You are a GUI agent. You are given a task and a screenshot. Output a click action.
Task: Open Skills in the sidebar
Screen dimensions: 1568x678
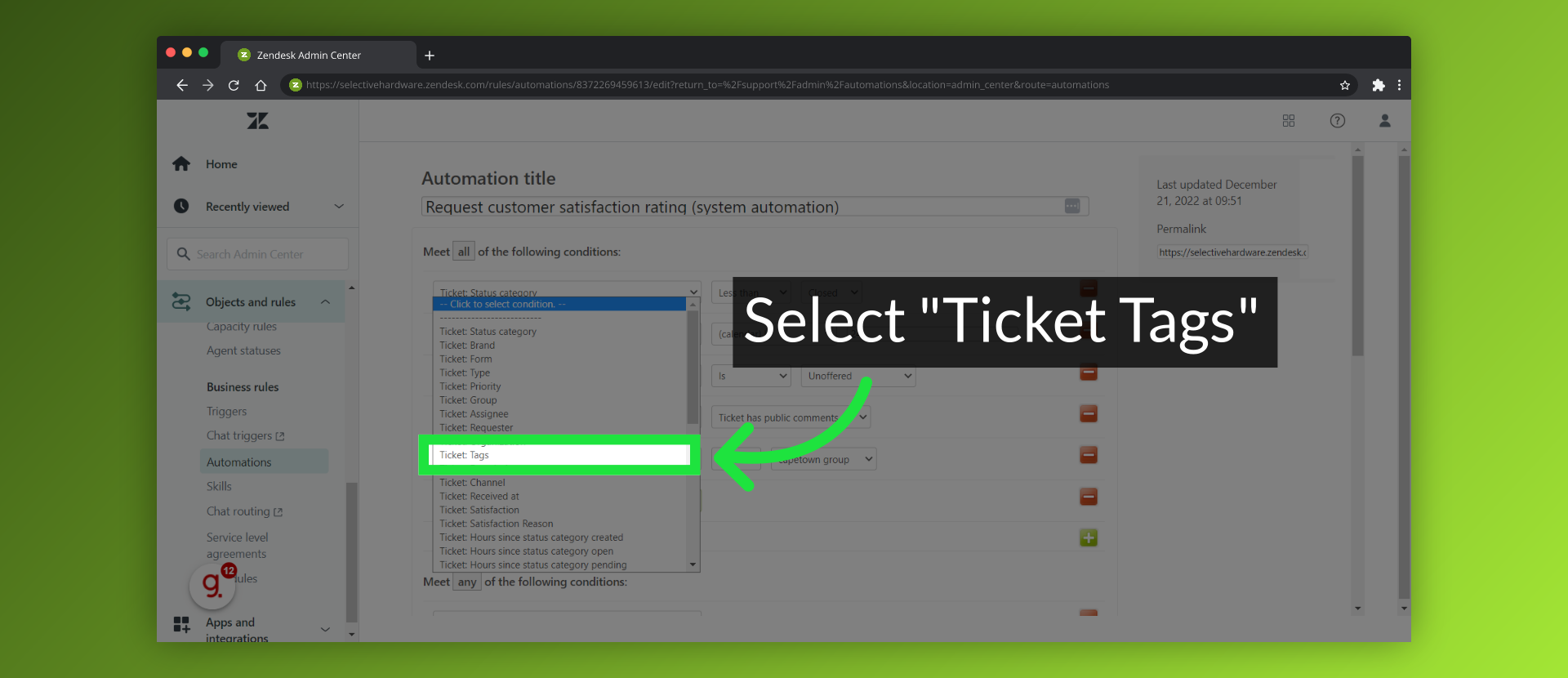219,487
